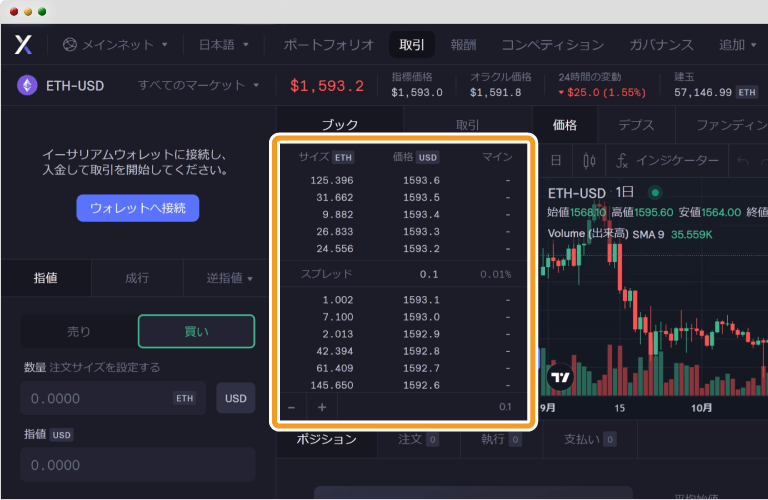Click the 数量 amount input field
The height and width of the screenshot is (500, 768).
(x=113, y=398)
